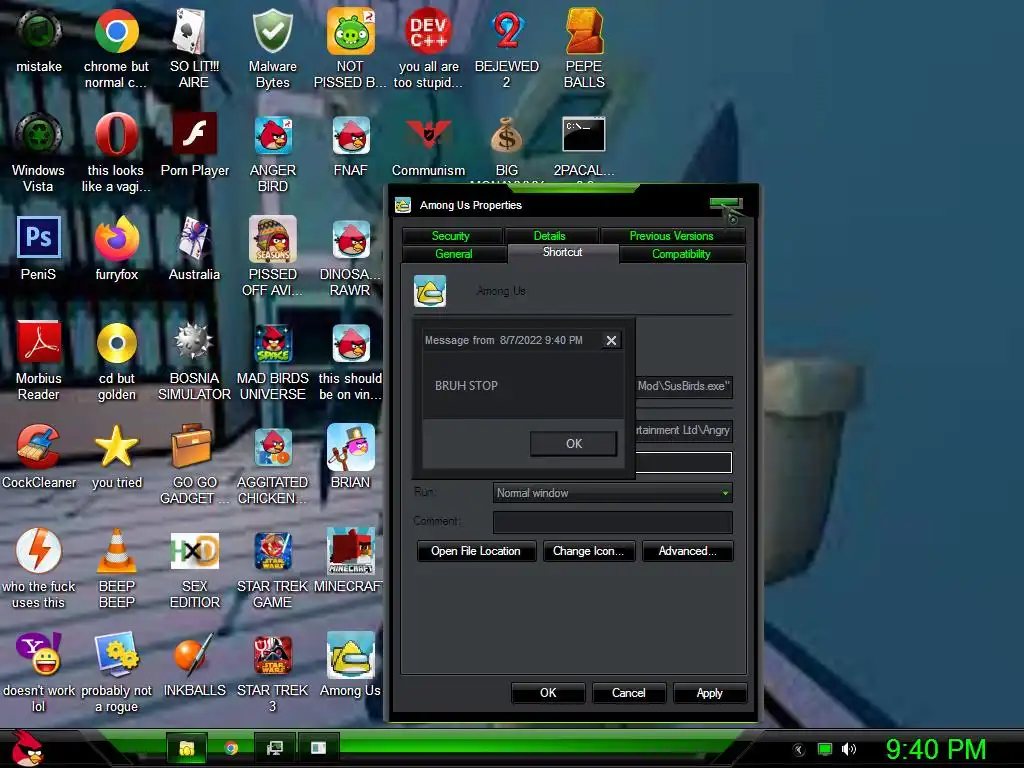Click the volume speaker tray icon
Screen dimensions: 1024x768
click(848, 749)
